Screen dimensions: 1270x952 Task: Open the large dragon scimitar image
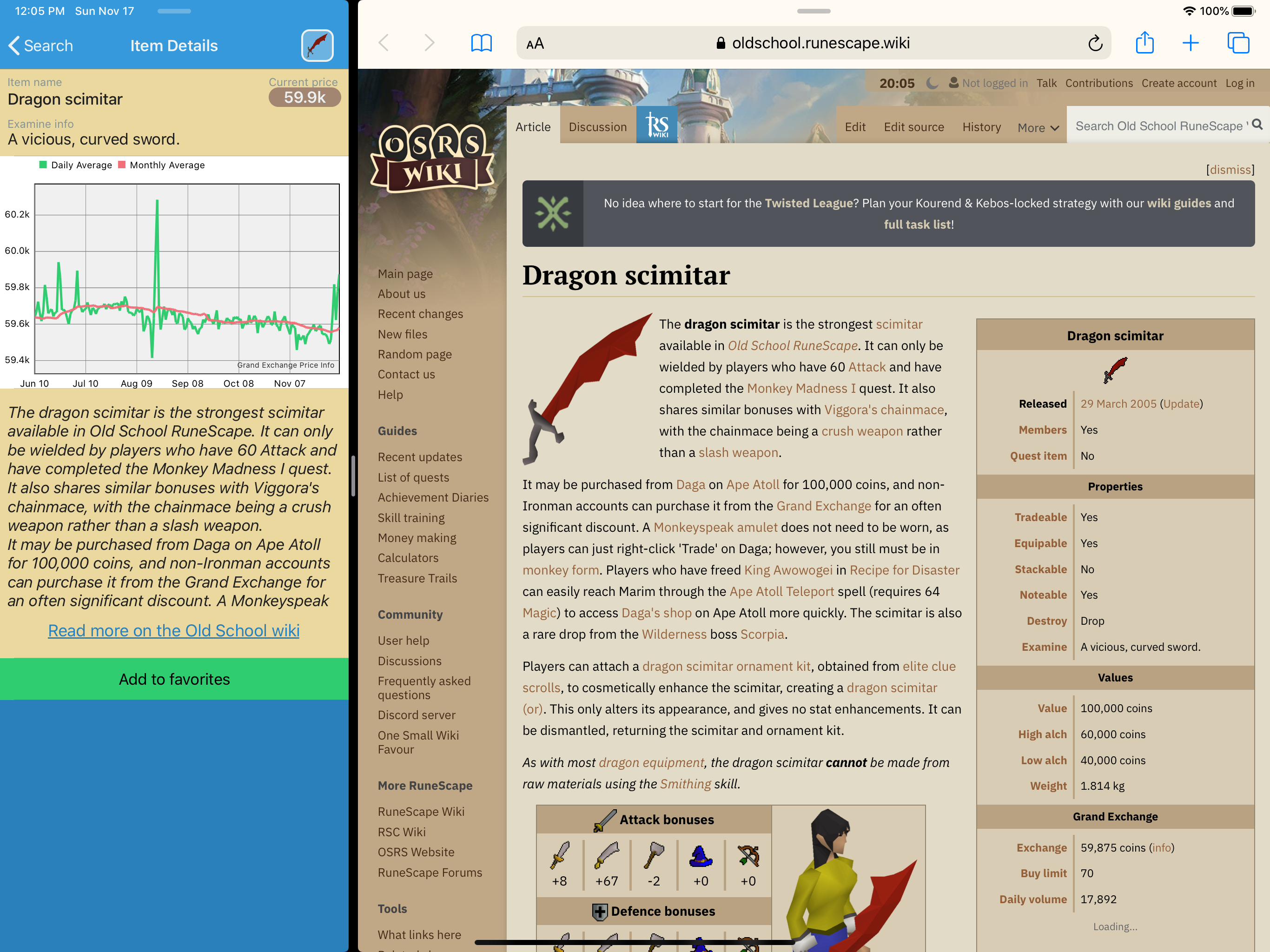tap(587, 389)
